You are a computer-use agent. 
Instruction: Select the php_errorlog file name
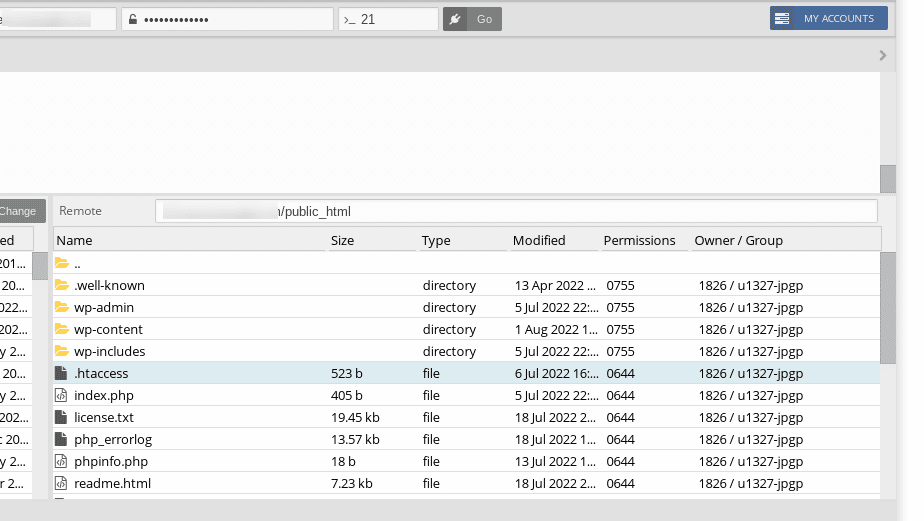click(x=113, y=440)
